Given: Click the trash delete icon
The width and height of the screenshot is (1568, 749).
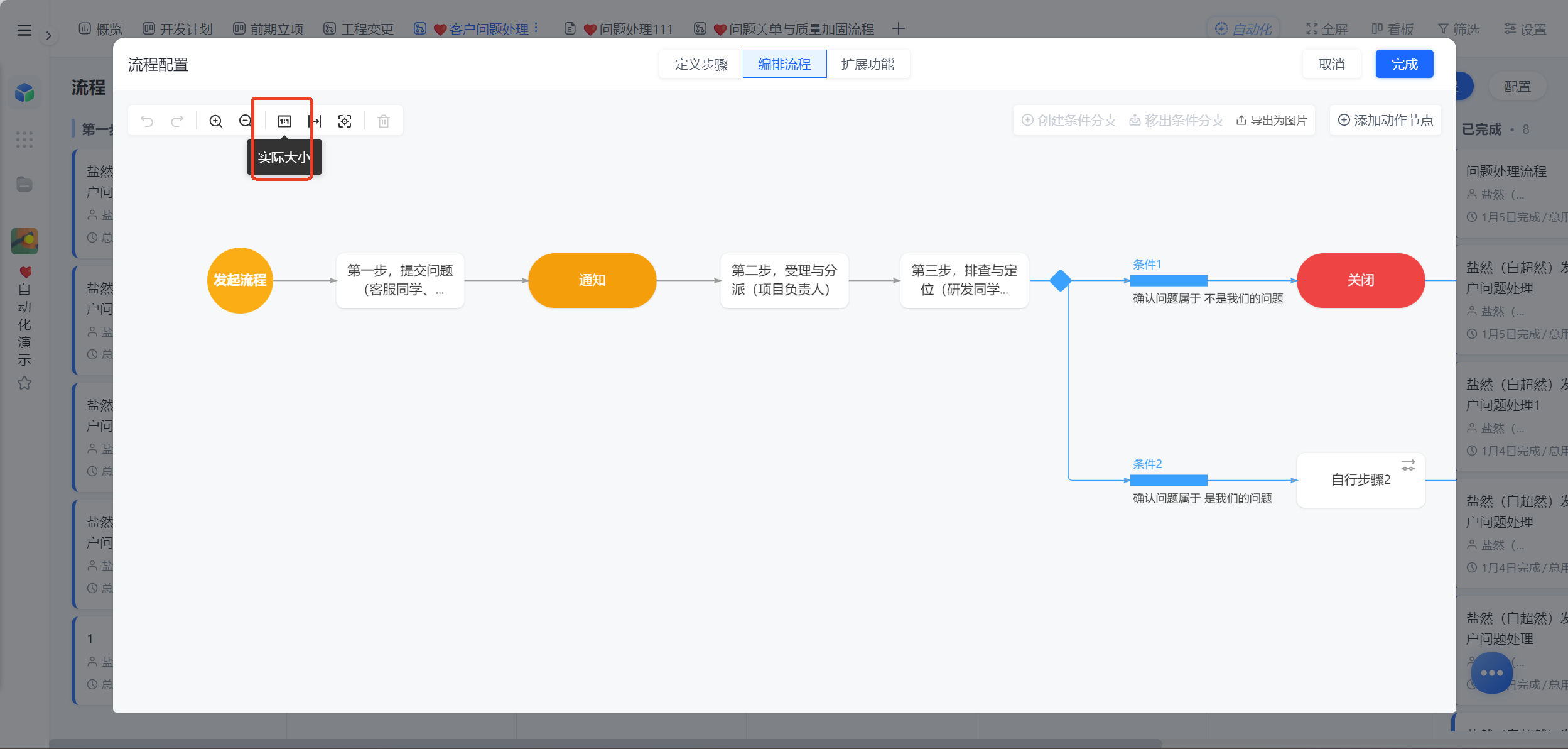Looking at the screenshot, I should (384, 121).
